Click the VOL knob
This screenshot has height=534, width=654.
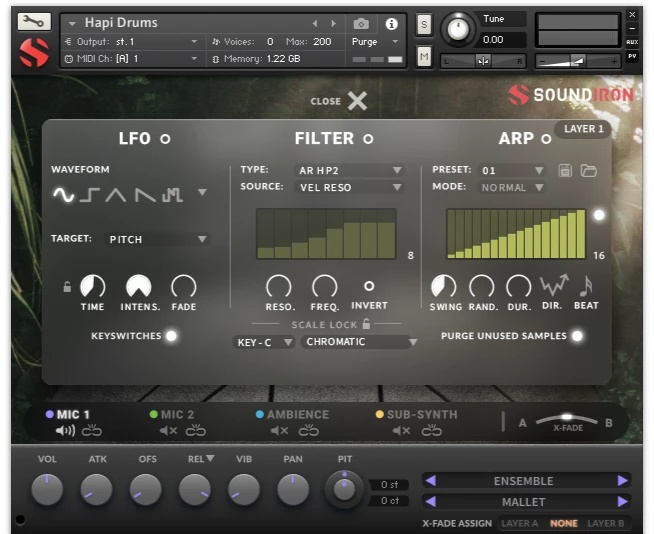(47, 489)
